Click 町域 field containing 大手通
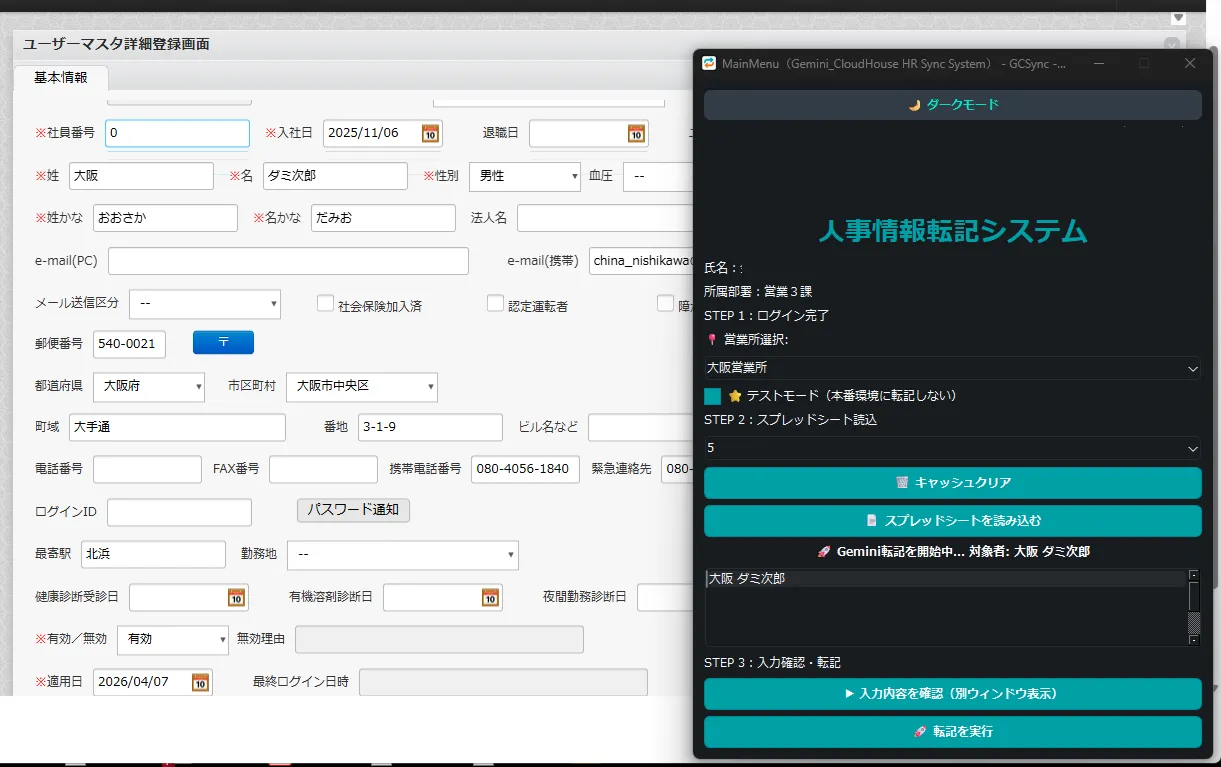Image resolution: width=1221 pixels, height=767 pixels. [x=177, y=428]
